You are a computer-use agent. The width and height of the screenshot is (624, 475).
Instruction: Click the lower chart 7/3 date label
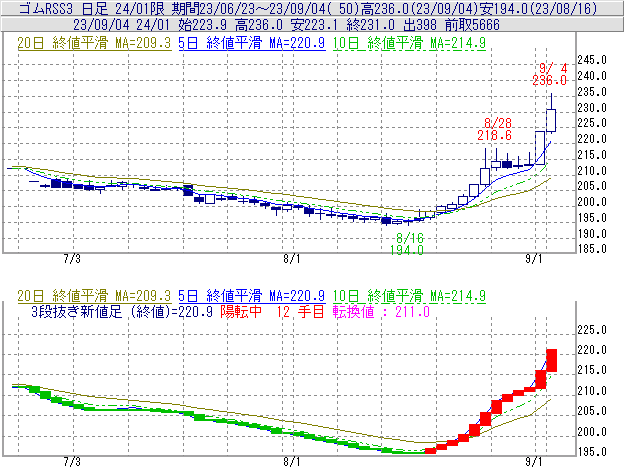point(72,462)
